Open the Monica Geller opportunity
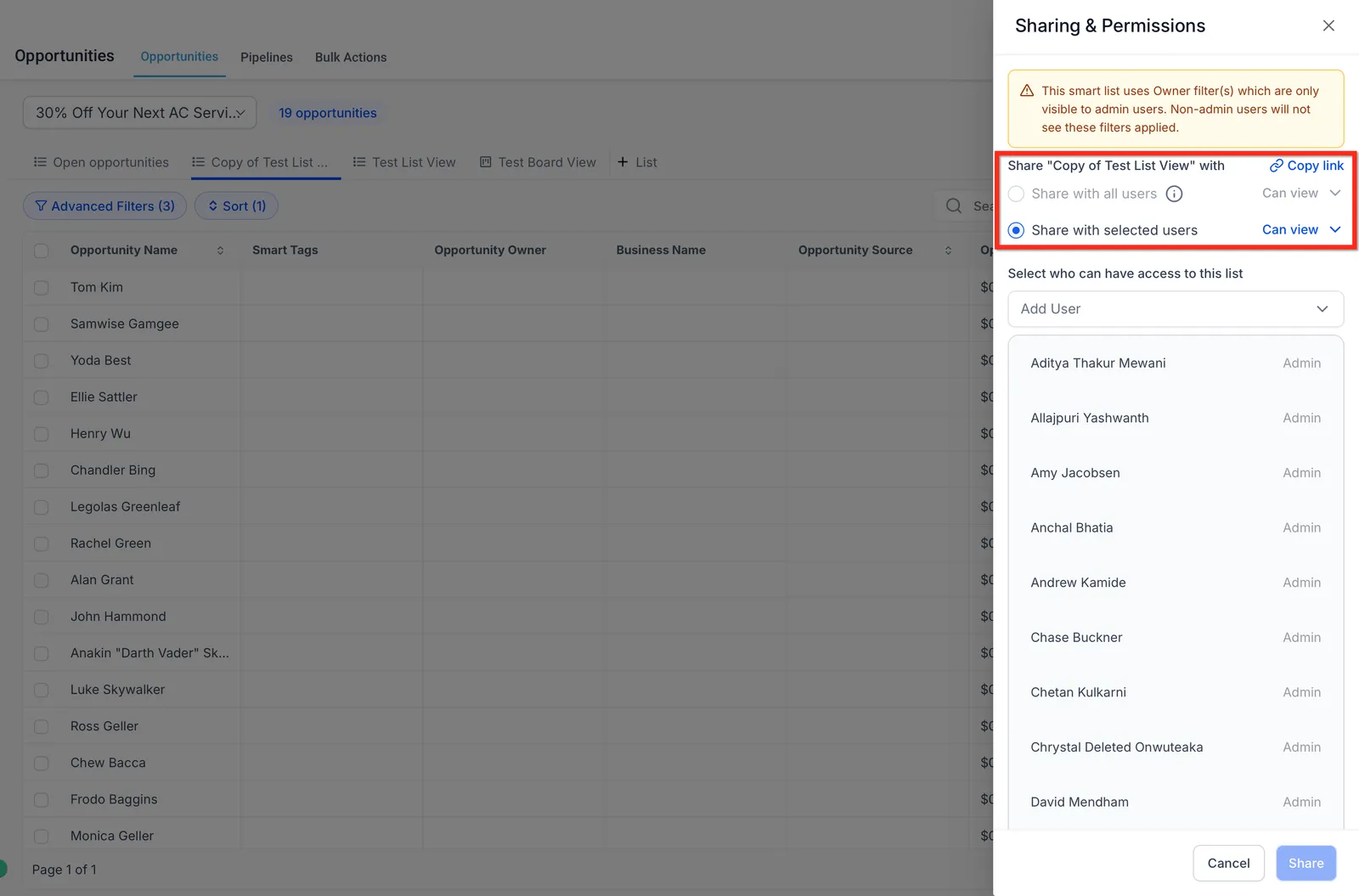This screenshot has height=896, width=1359. 112,836
